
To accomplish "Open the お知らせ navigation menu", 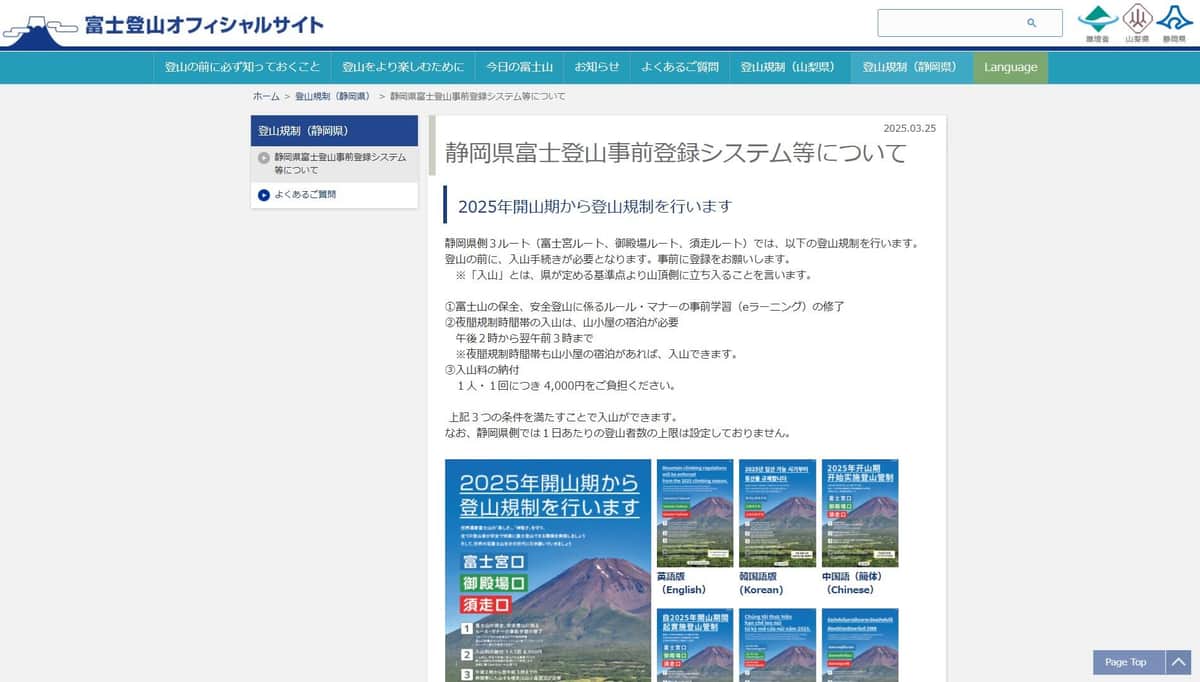I will pyautogui.click(x=597, y=67).
